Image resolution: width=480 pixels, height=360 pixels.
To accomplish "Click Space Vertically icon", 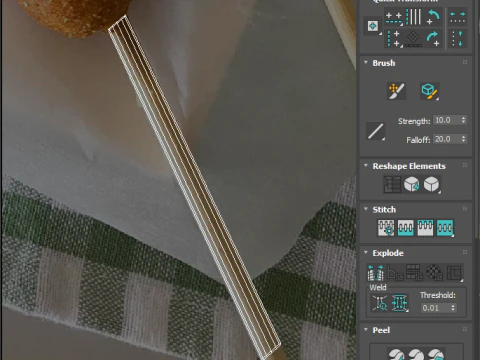I will point(457,39).
